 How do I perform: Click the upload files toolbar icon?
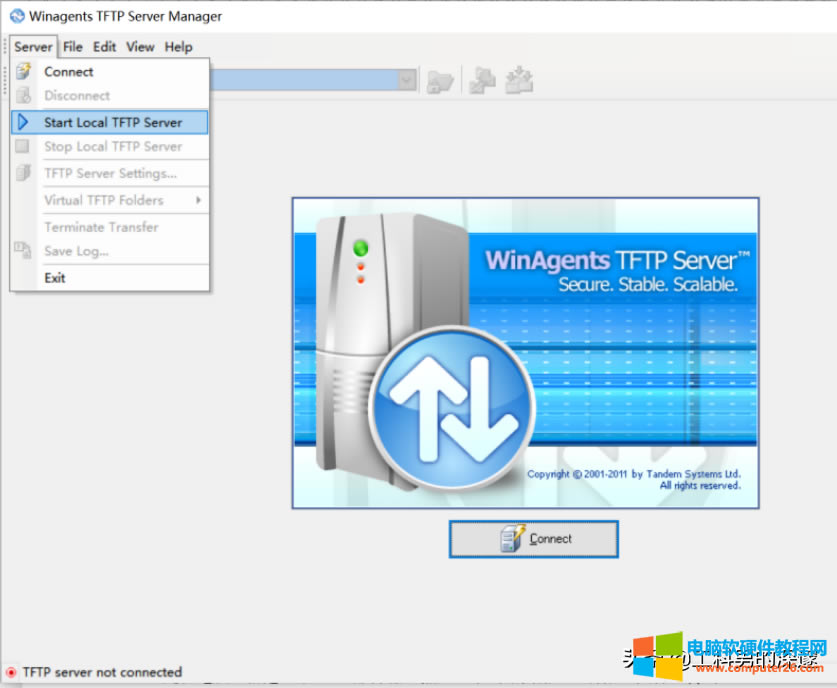tap(481, 80)
